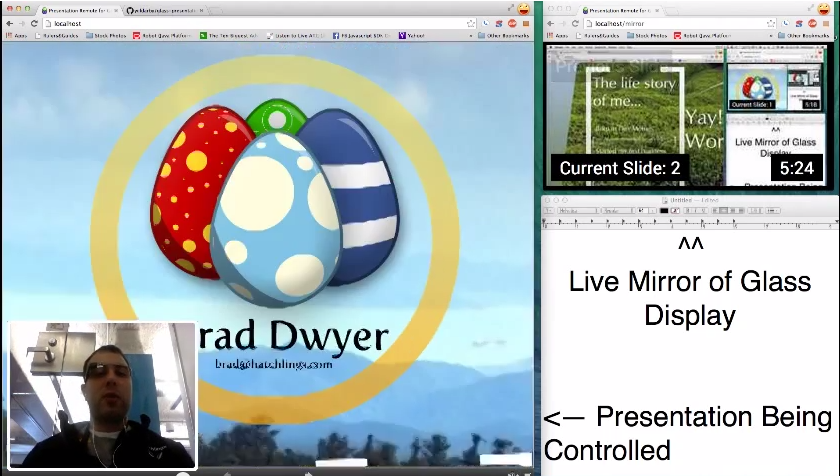Go back in the localhost browser window
This screenshot has width=840, height=476.
coord(9,24)
